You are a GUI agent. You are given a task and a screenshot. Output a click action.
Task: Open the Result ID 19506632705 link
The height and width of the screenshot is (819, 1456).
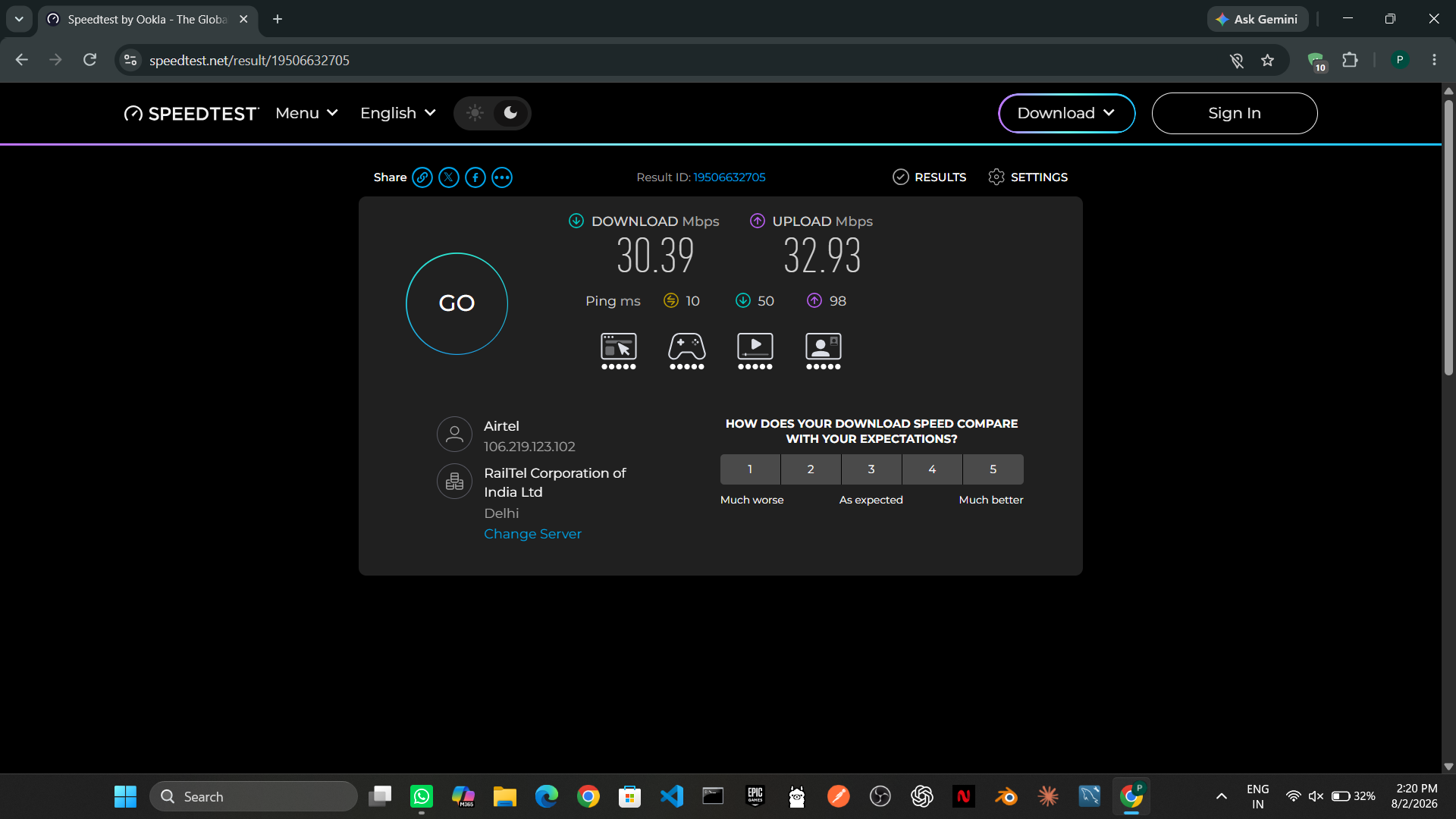pos(730,177)
